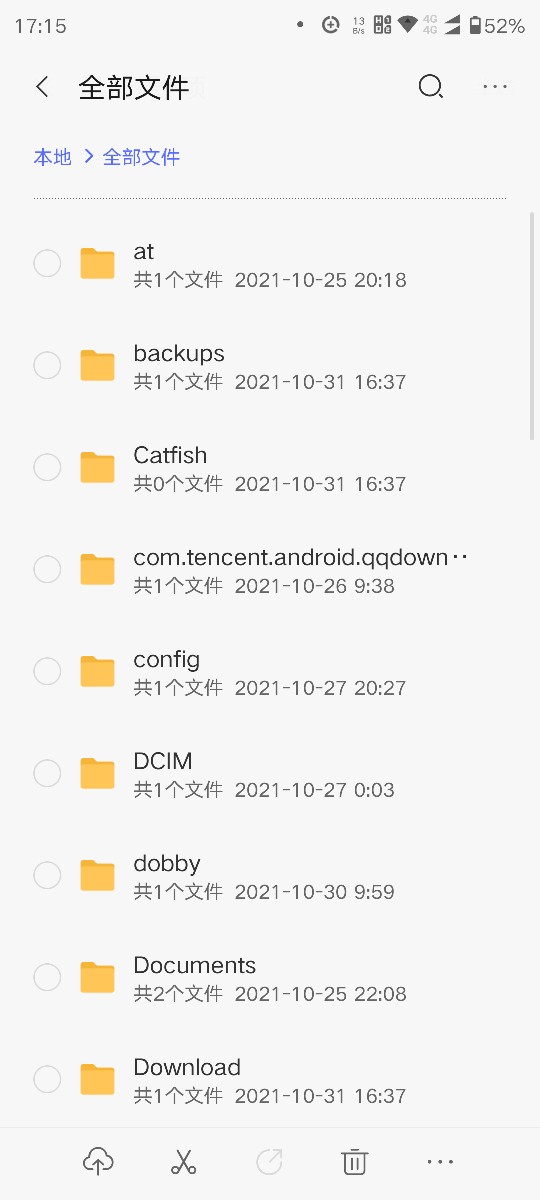540x1200 pixels.
Task: Tap the back arrow icon
Action: [42, 87]
